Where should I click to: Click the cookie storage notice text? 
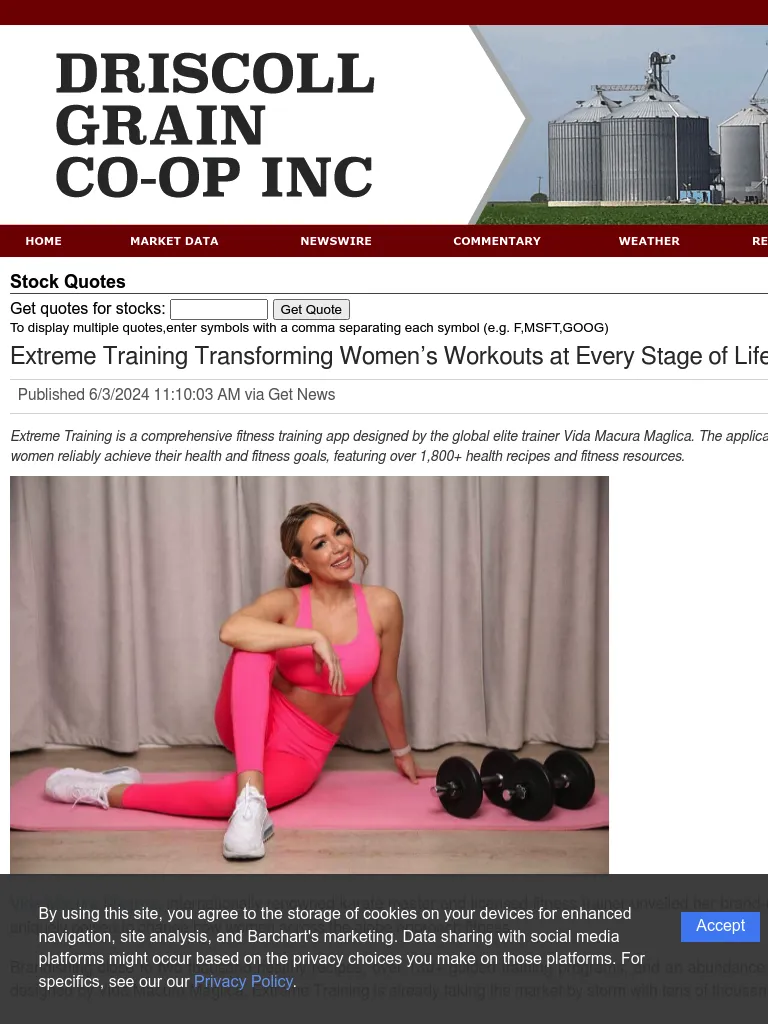pos(342,947)
